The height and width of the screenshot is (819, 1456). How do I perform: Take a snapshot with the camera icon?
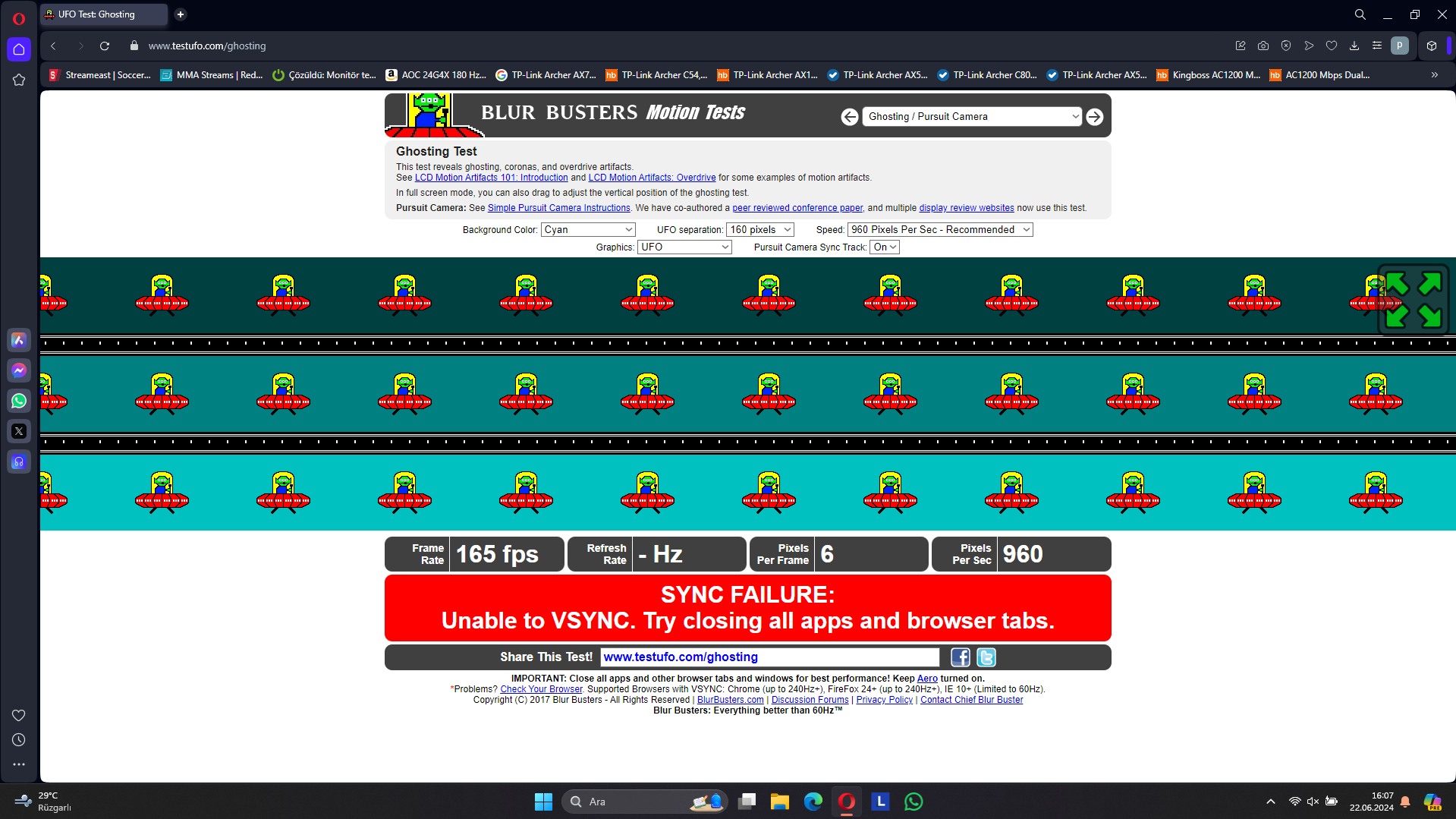(1263, 46)
